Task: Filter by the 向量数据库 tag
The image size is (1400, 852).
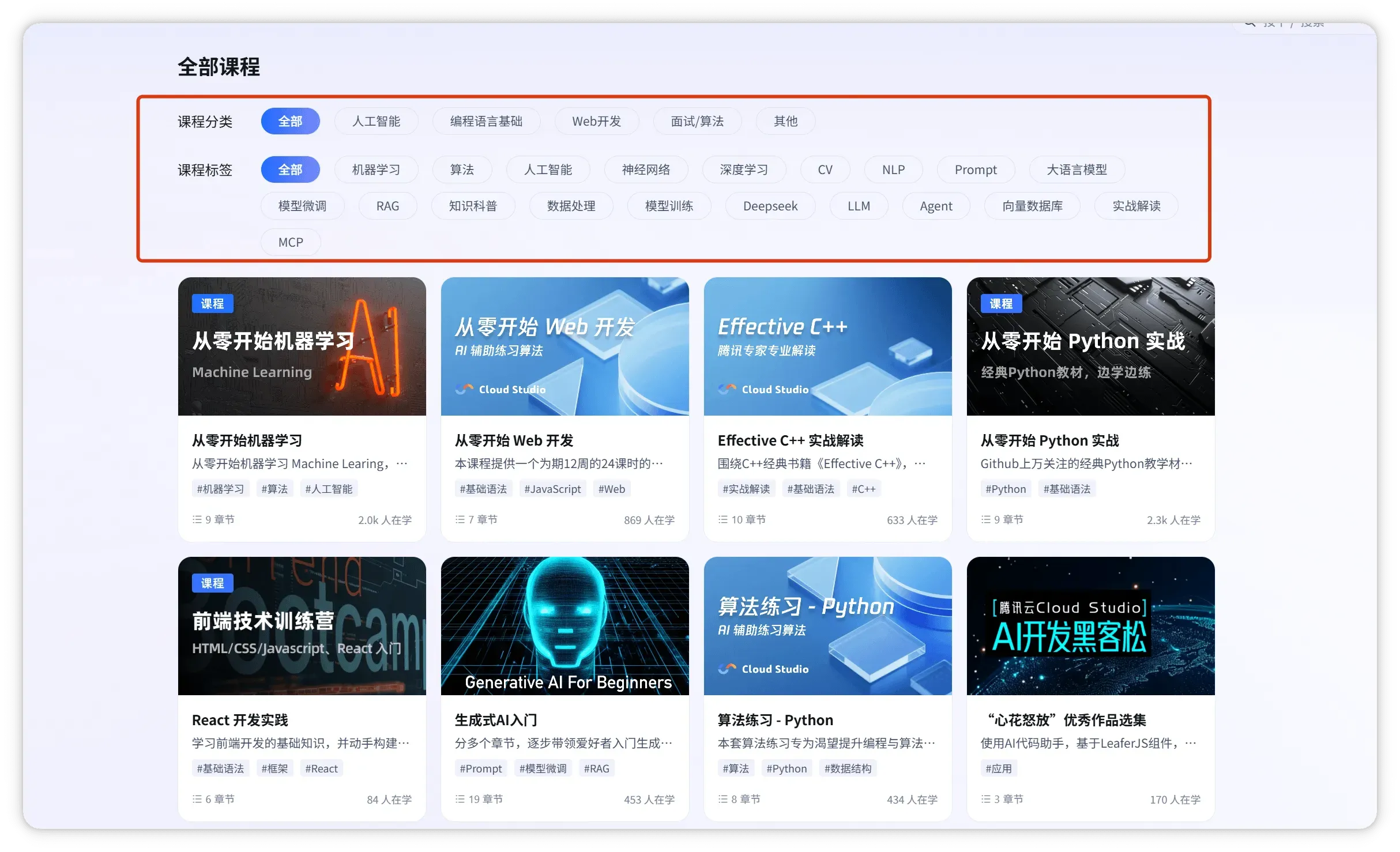Action: point(1032,206)
